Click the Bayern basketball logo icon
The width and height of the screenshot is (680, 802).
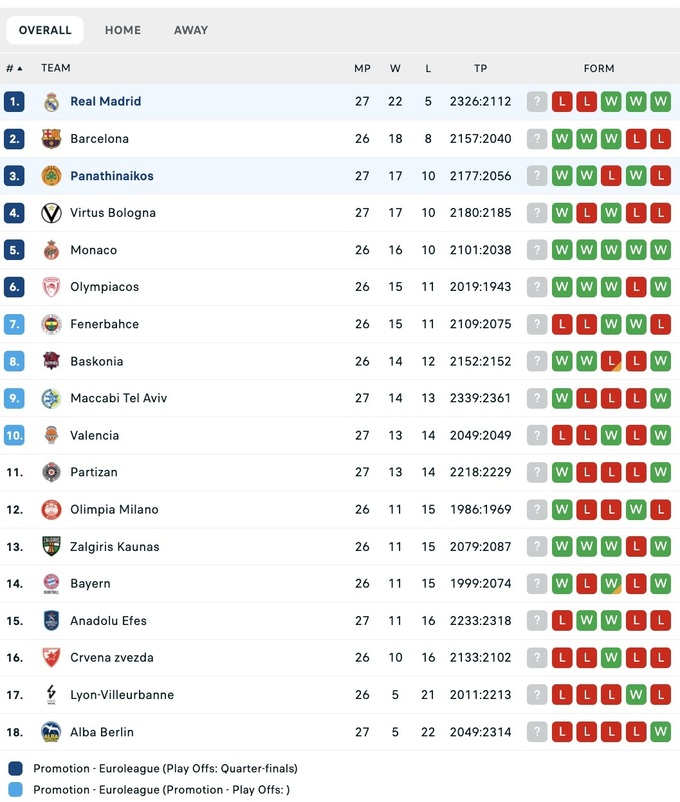51,583
